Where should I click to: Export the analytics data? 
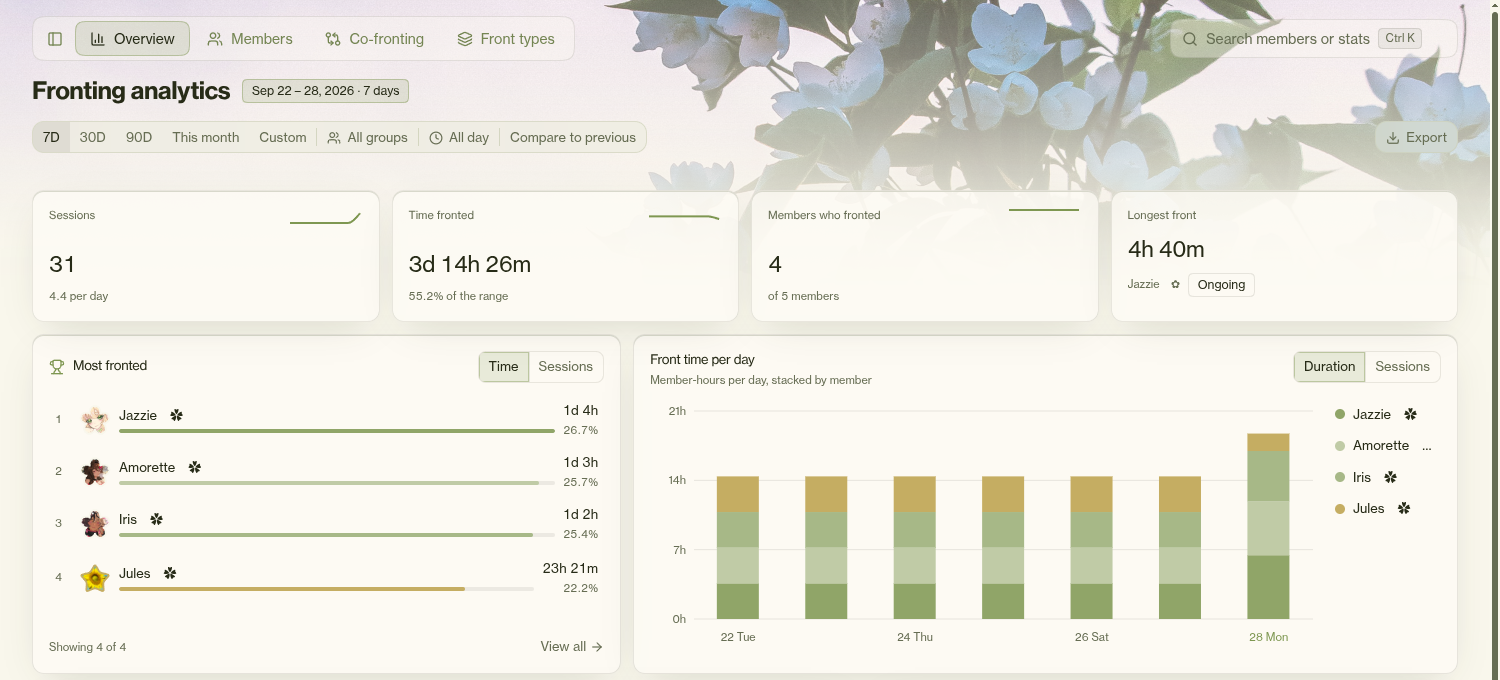click(1416, 137)
